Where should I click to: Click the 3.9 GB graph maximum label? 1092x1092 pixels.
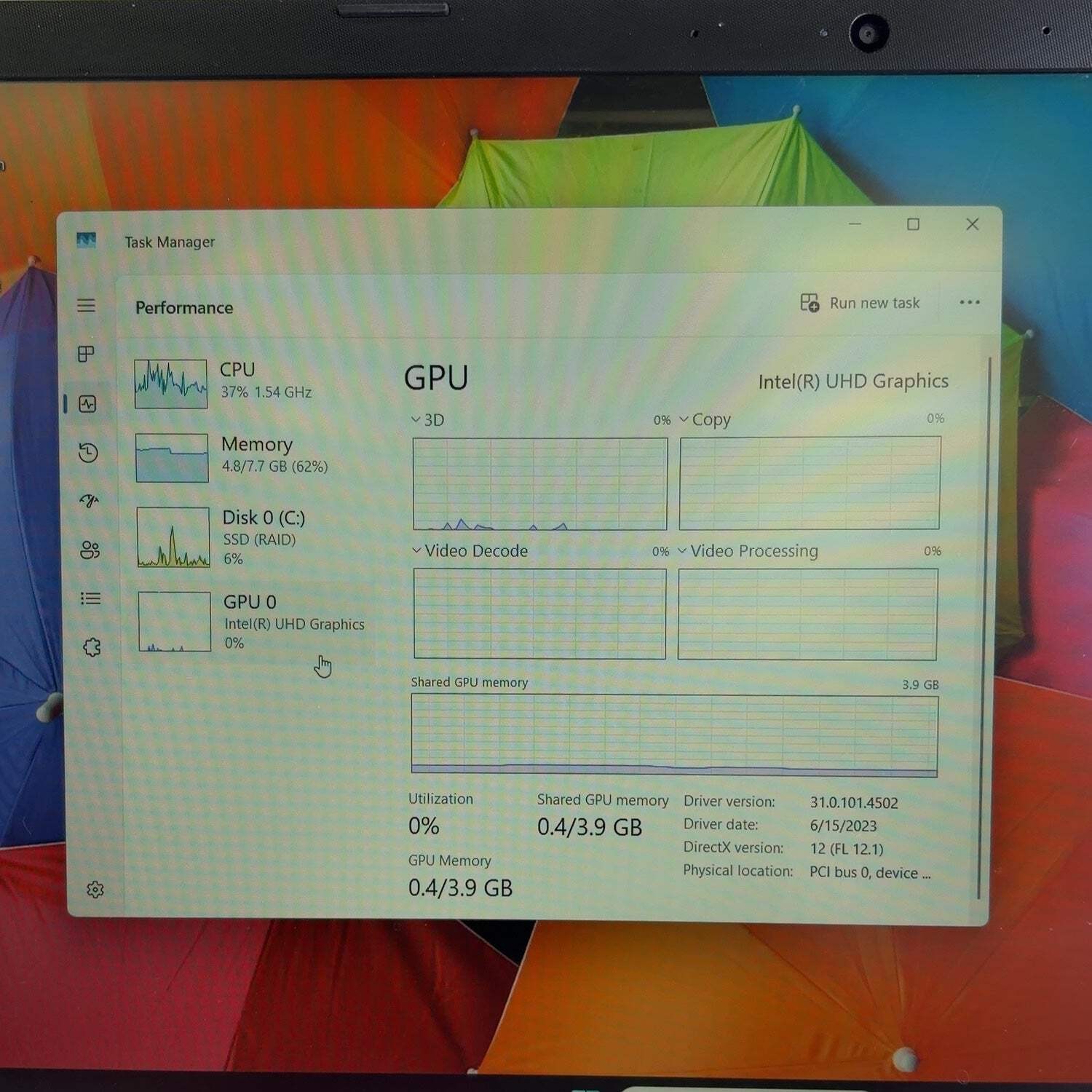click(920, 684)
